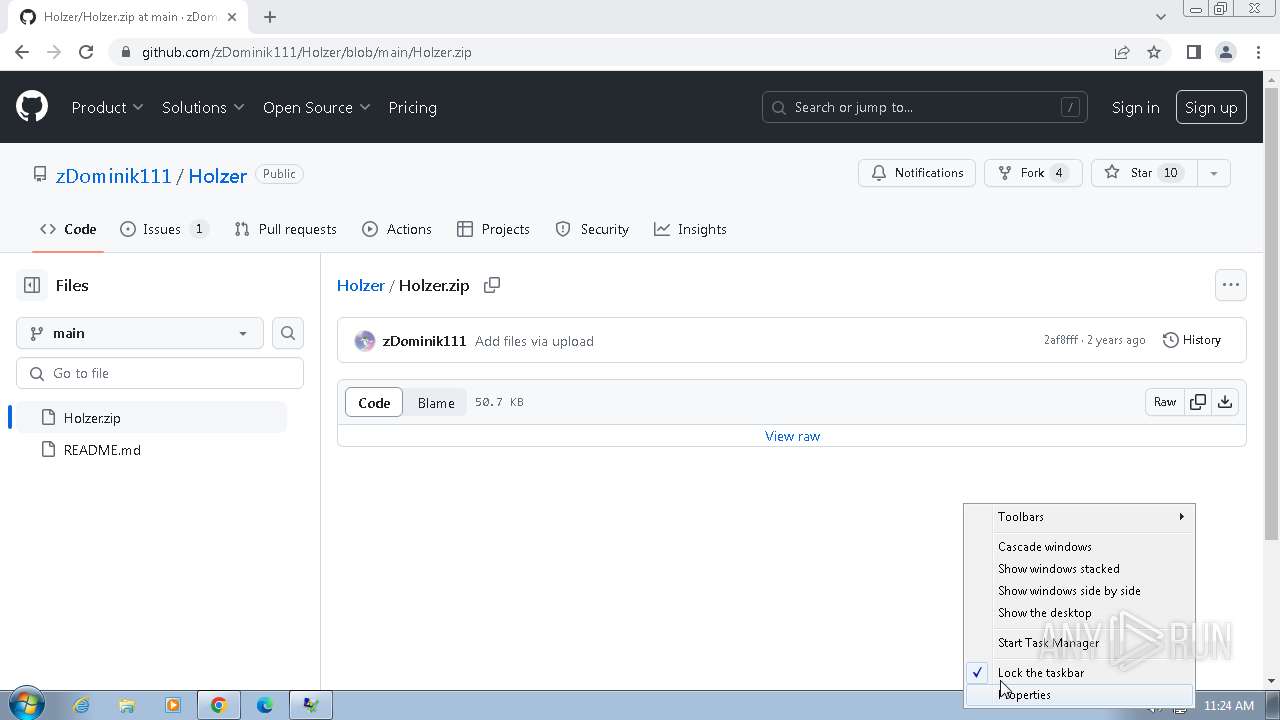Click the file search magnifier icon
The height and width of the screenshot is (720, 1280).
click(x=288, y=333)
